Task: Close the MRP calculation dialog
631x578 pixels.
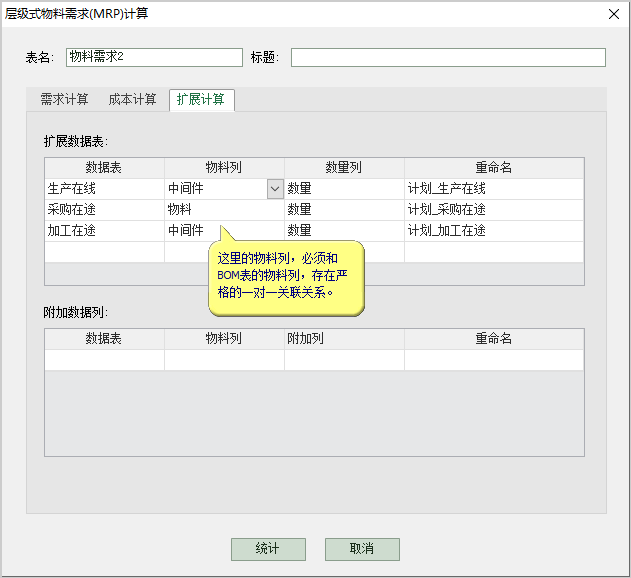Action: click(612, 13)
